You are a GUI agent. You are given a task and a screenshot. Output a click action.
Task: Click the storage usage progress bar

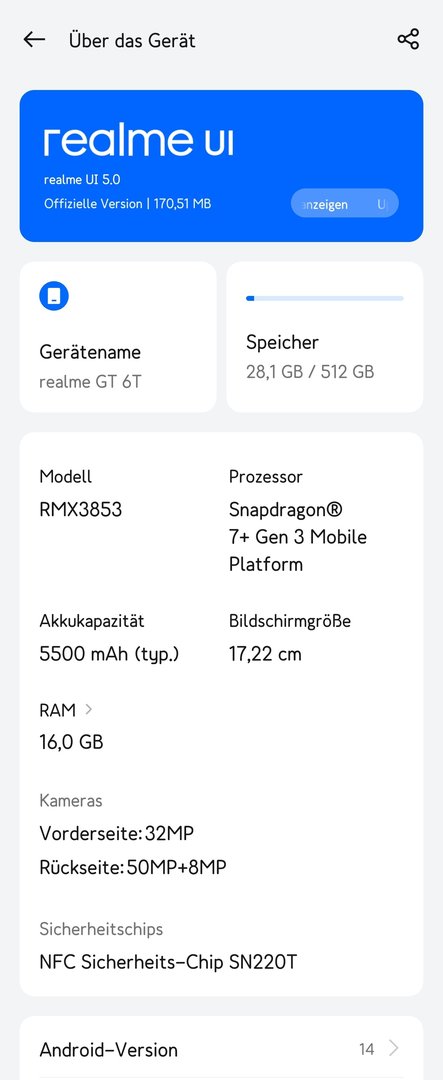point(324,298)
